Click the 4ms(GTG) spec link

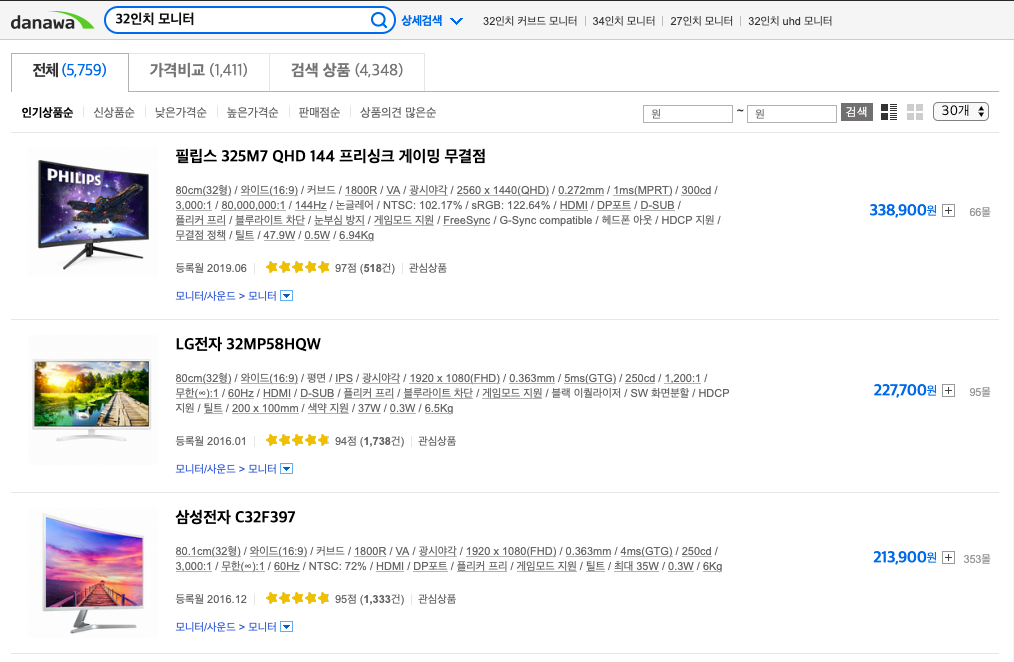(x=647, y=551)
